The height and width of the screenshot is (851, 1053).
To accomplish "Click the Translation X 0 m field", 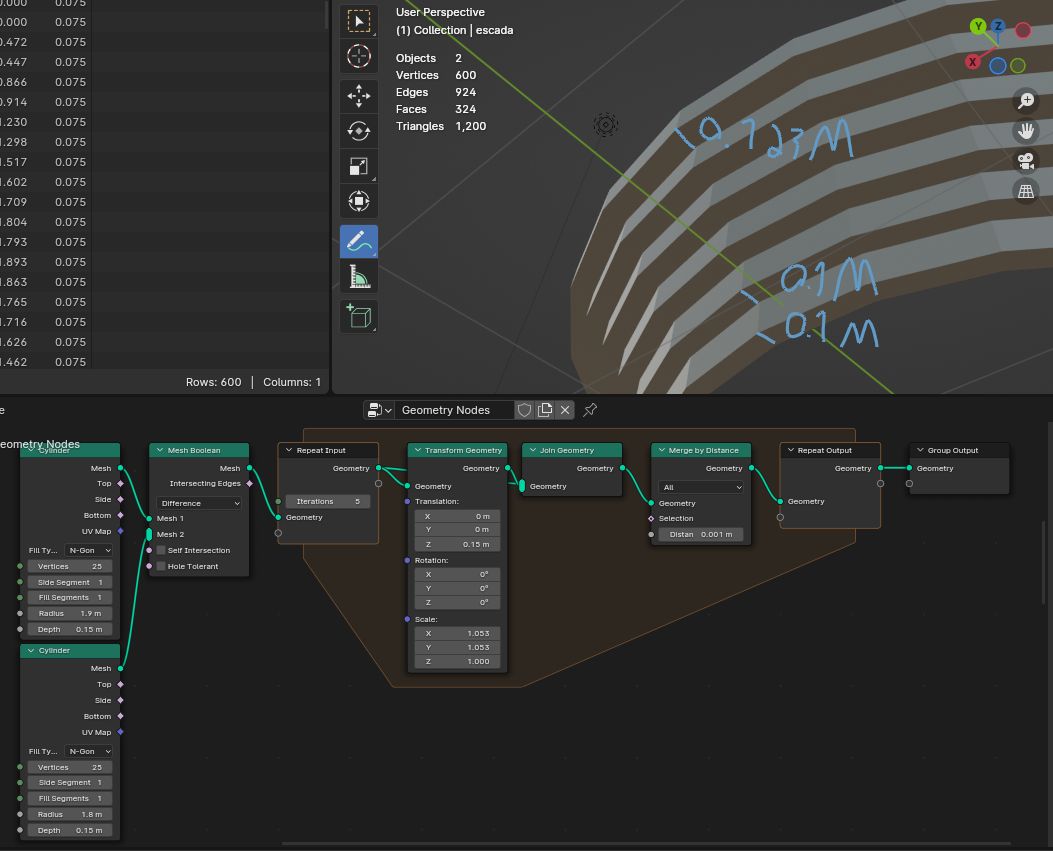I will pyautogui.click(x=457, y=517).
